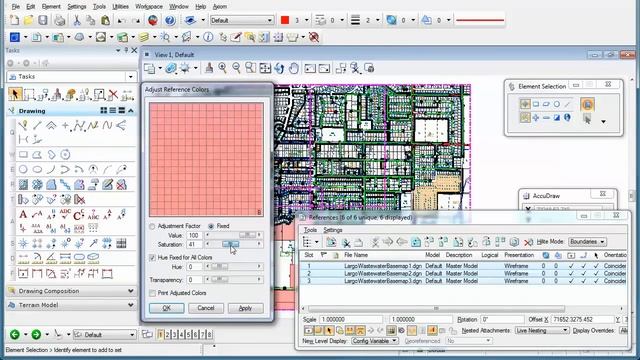Click Apply in Adjust Reference Colors

tap(245, 308)
